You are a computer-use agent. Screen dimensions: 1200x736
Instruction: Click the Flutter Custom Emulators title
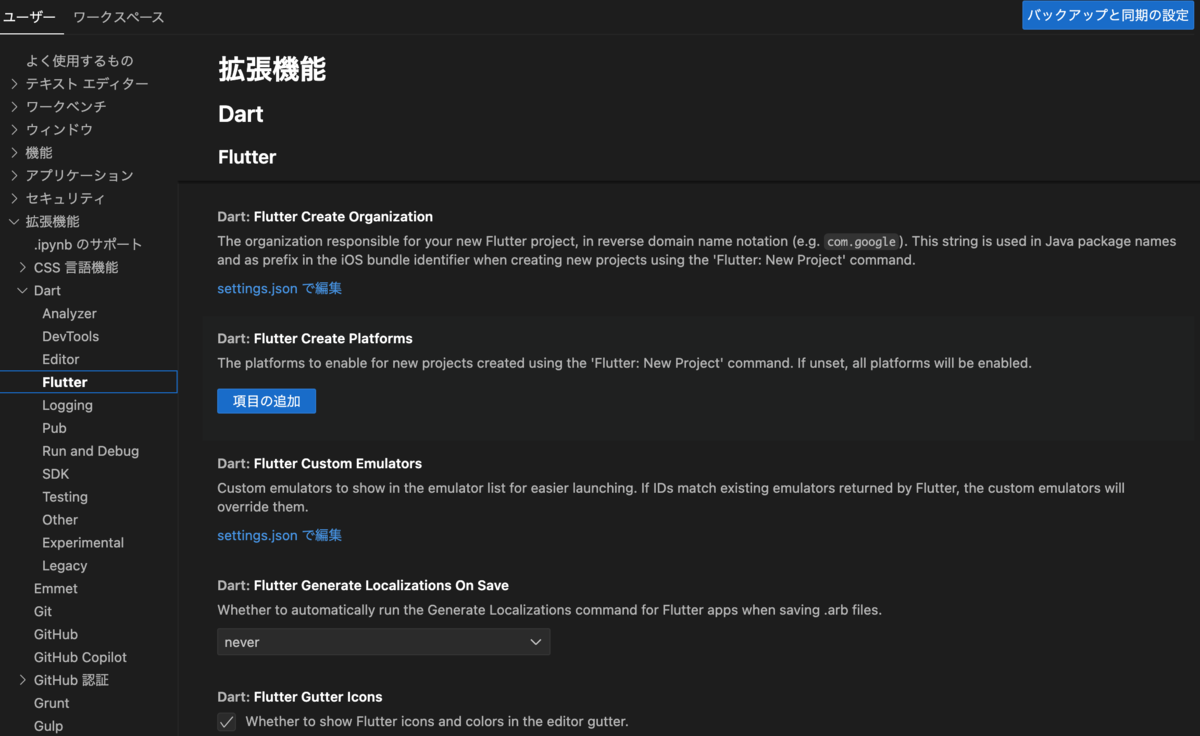click(320, 464)
